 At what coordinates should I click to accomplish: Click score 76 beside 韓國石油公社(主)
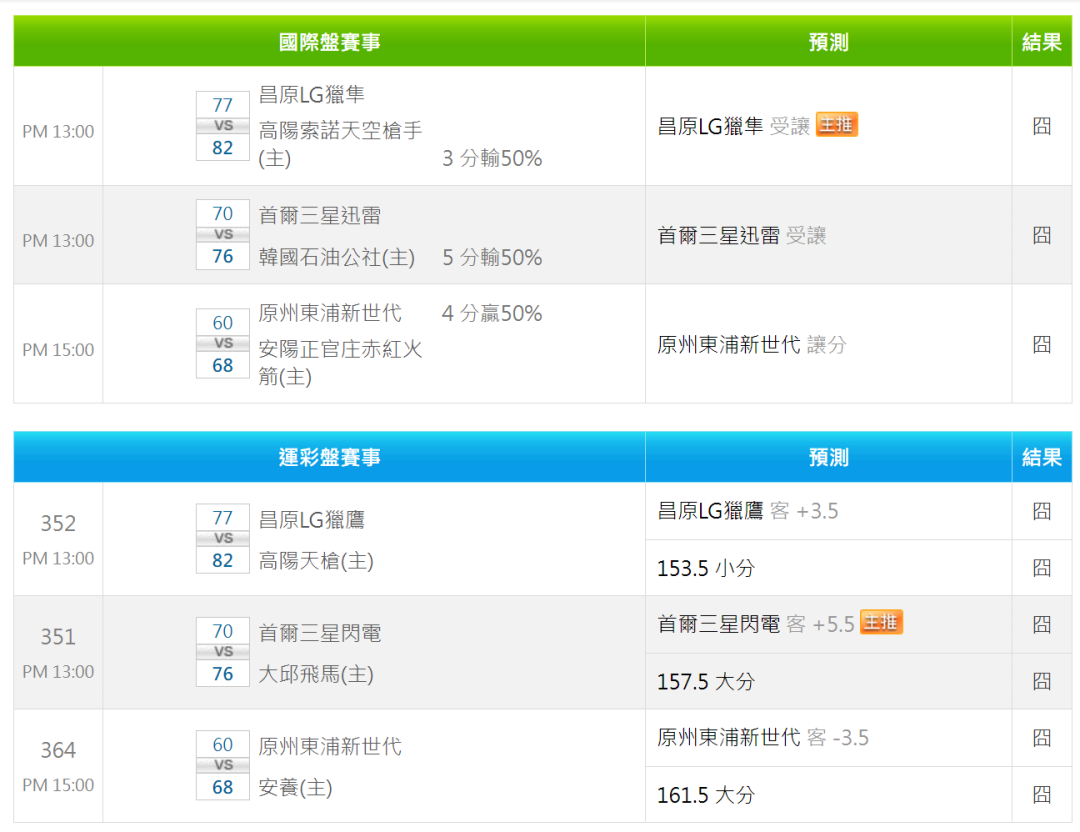click(222, 256)
